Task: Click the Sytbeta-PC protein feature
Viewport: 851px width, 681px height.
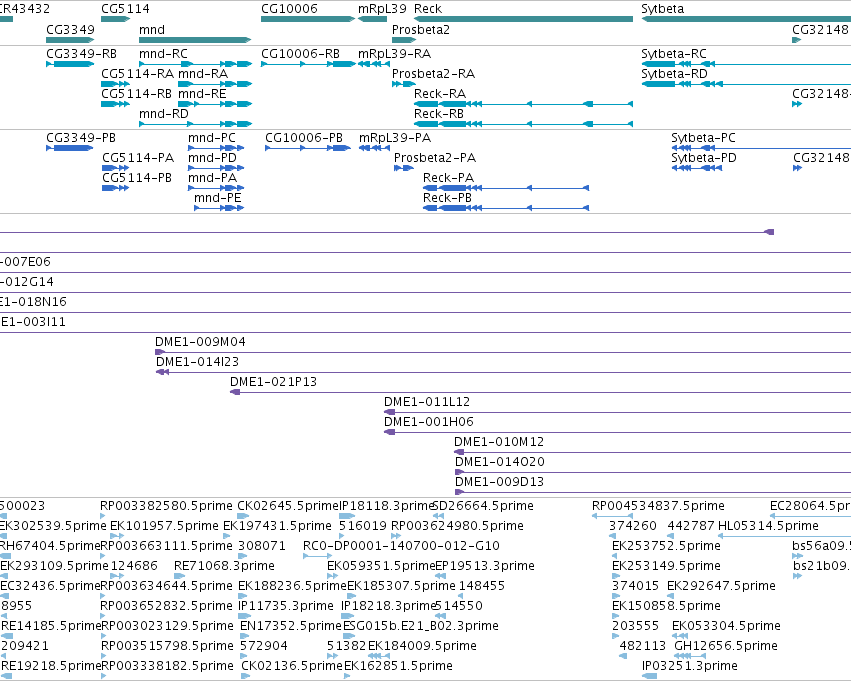Action: (x=761, y=148)
